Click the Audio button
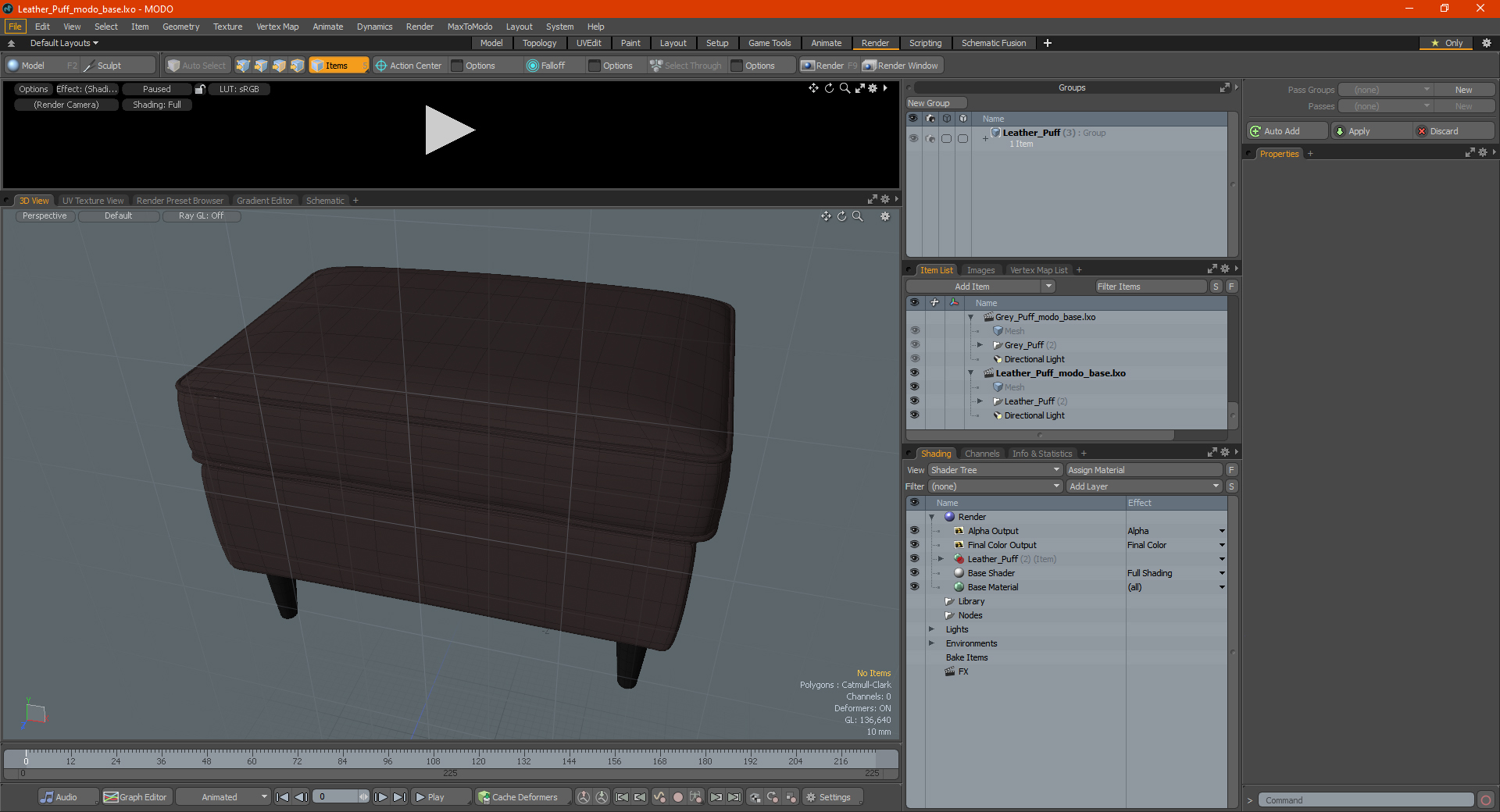This screenshot has height=812, width=1500. coord(68,797)
